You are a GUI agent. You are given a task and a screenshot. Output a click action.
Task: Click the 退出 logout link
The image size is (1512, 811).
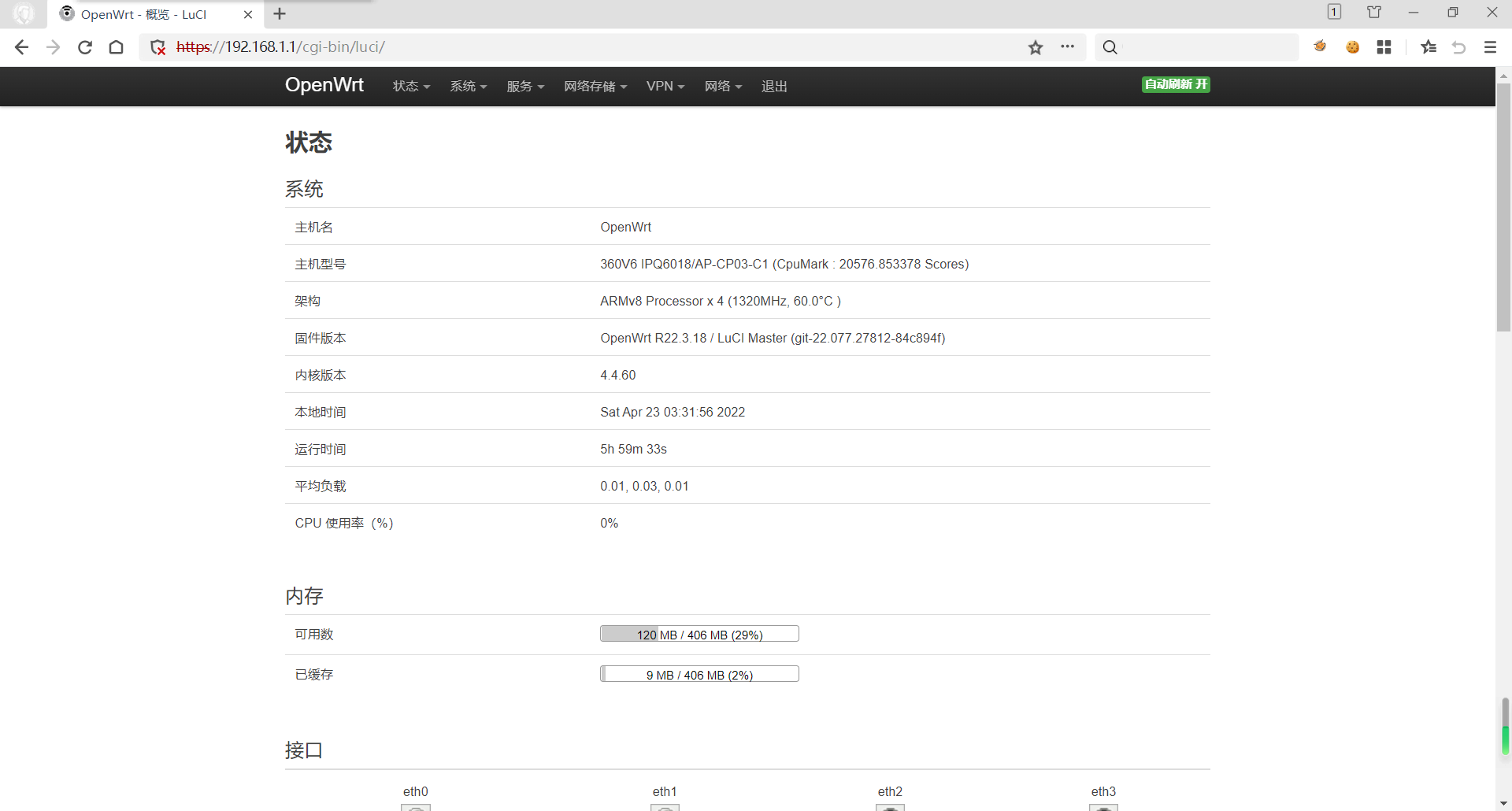pos(774,87)
